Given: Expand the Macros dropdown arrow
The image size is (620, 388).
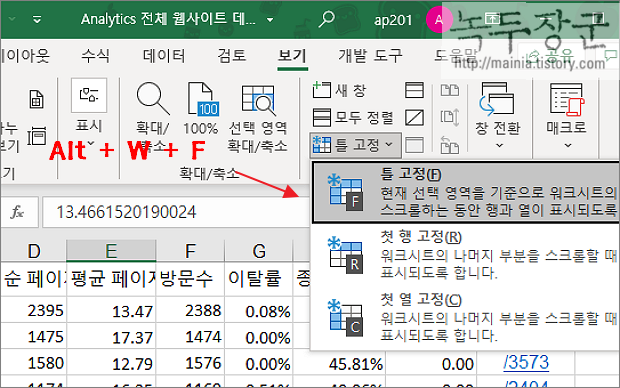Looking at the screenshot, I should (x=568, y=146).
